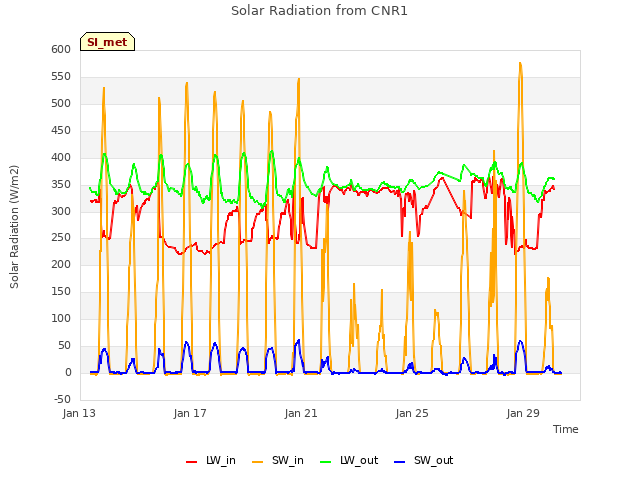
Task: Click the Jan 21 x-axis label
Action: tap(301, 413)
